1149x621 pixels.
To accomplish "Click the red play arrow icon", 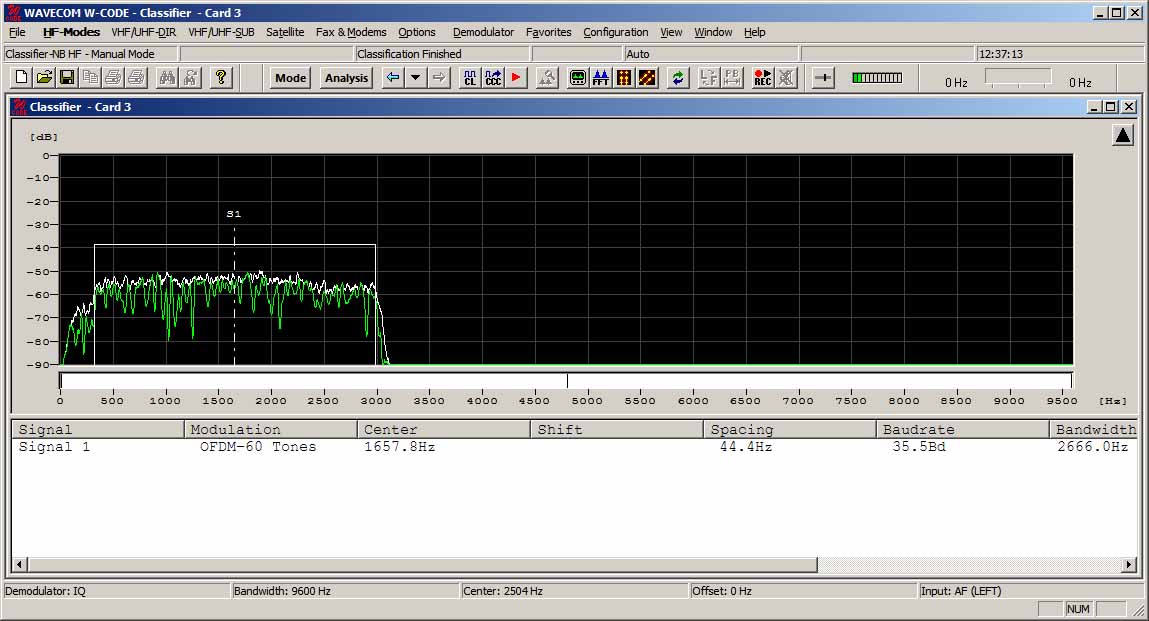I will [516, 78].
